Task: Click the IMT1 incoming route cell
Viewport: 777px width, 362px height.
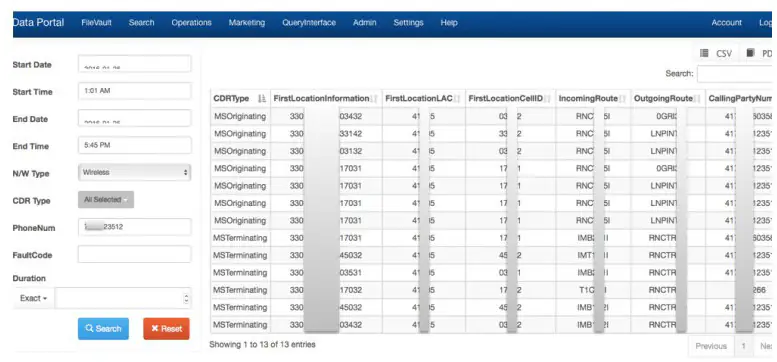Action: pyautogui.click(x=593, y=255)
